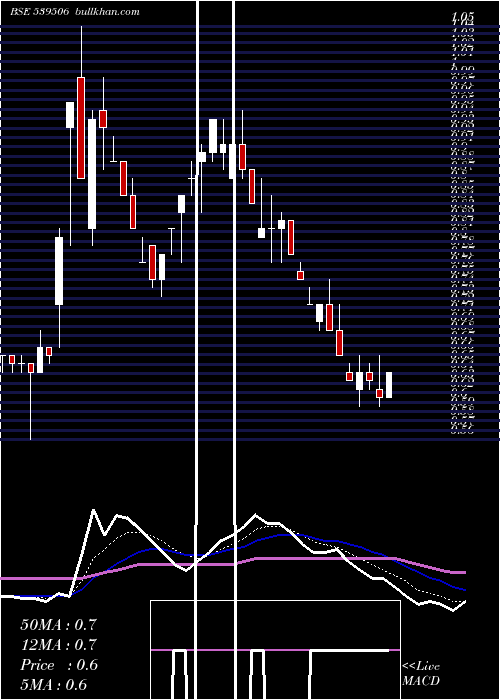Click the '<<Live MACD' label

point(421,674)
